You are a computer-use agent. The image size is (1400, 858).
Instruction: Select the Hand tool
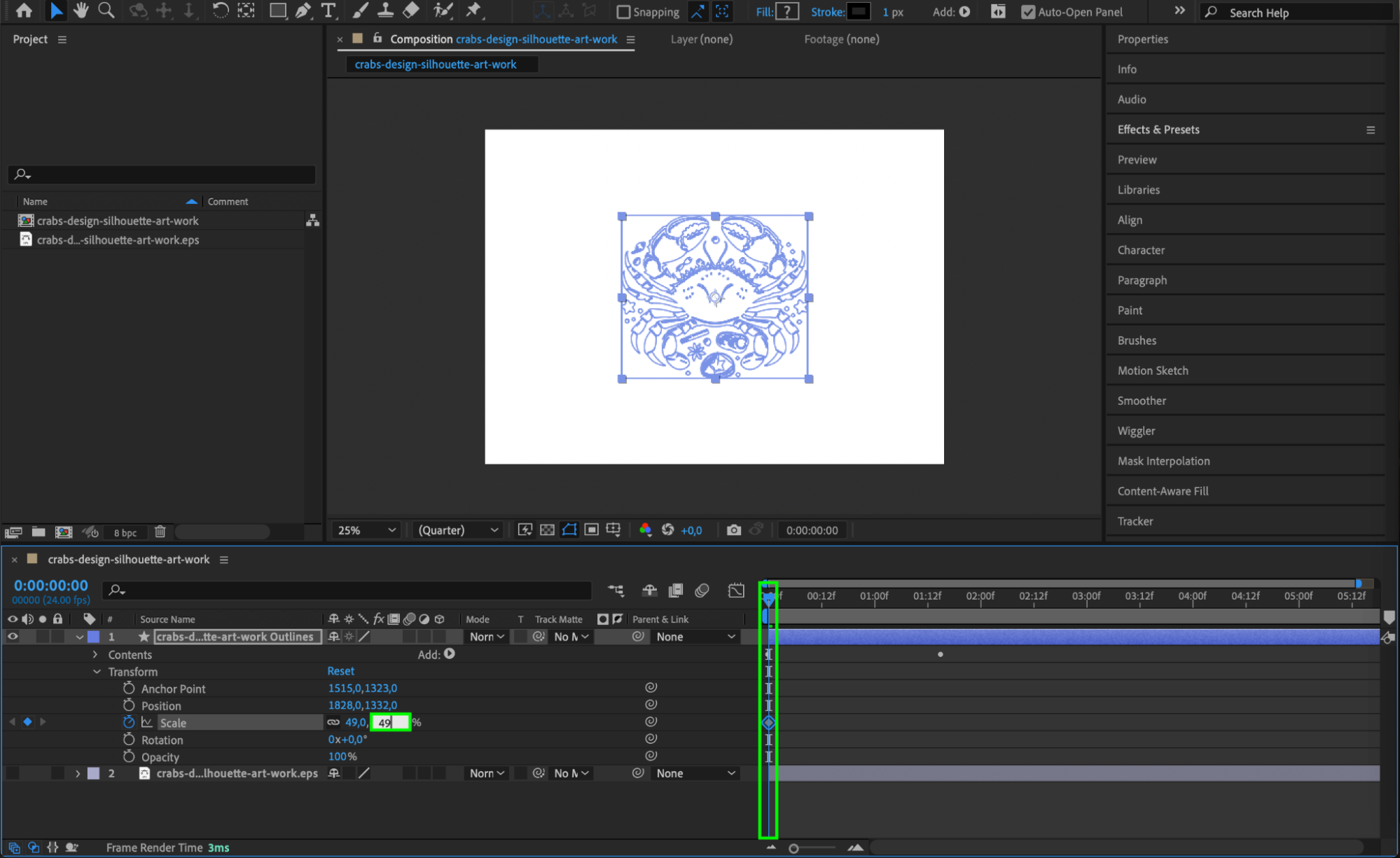[x=81, y=11]
